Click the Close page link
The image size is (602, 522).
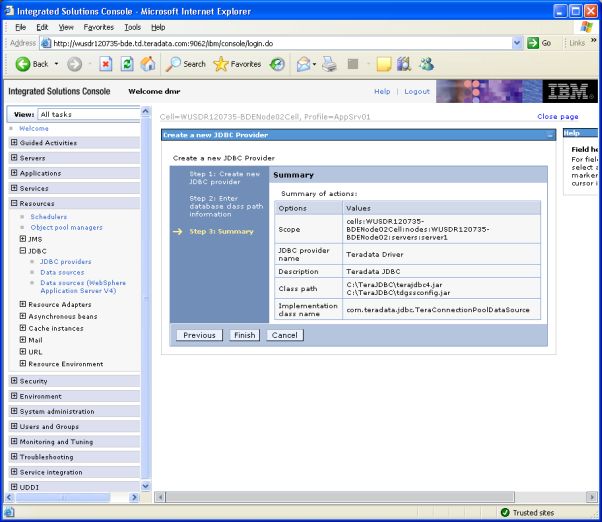[557, 116]
